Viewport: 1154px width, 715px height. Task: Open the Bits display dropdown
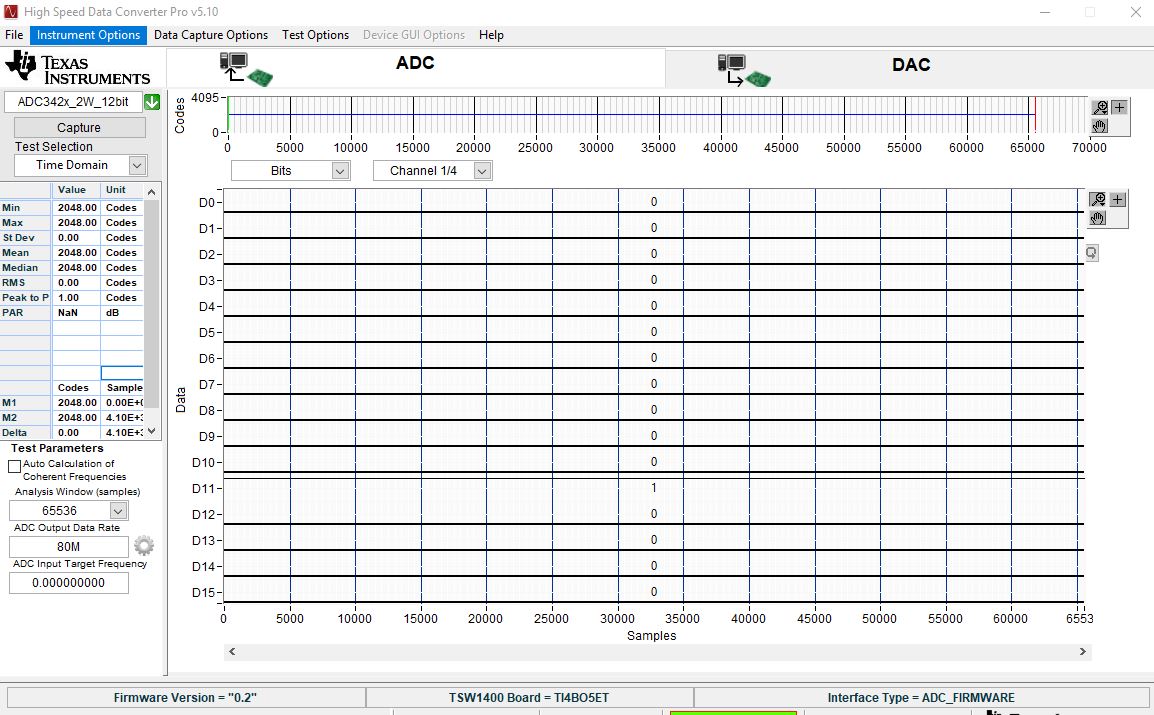pos(340,171)
